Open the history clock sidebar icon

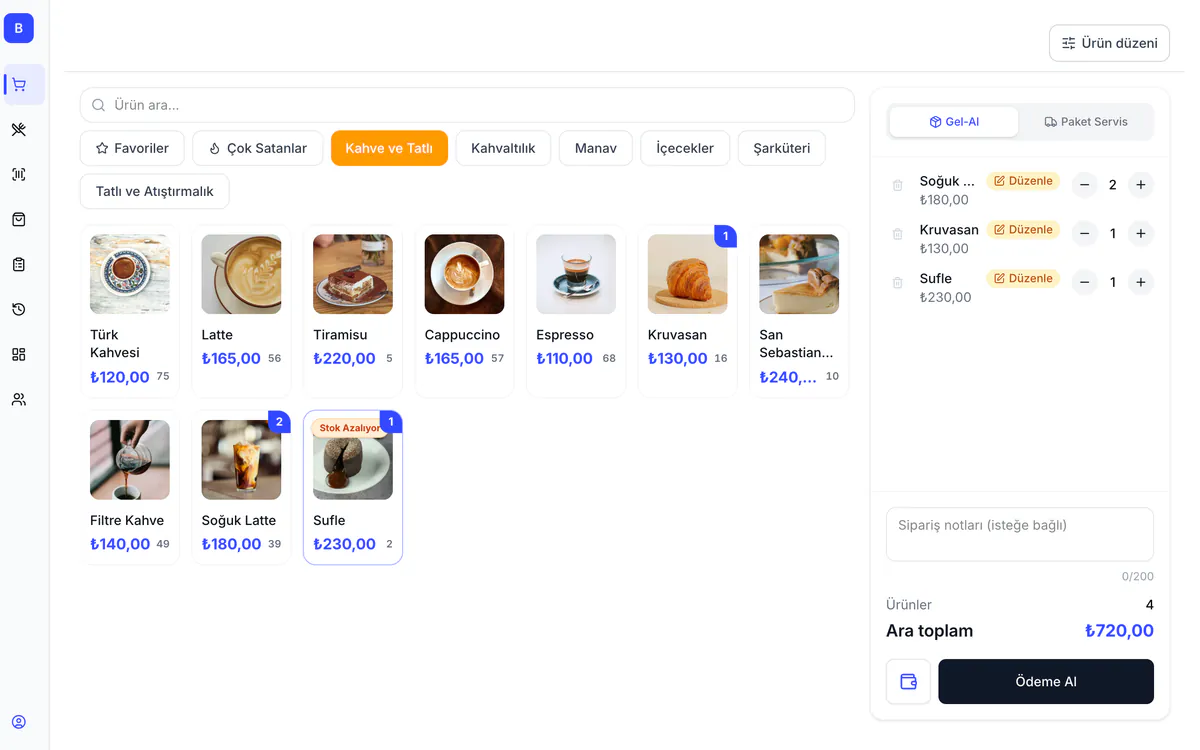click(19, 310)
